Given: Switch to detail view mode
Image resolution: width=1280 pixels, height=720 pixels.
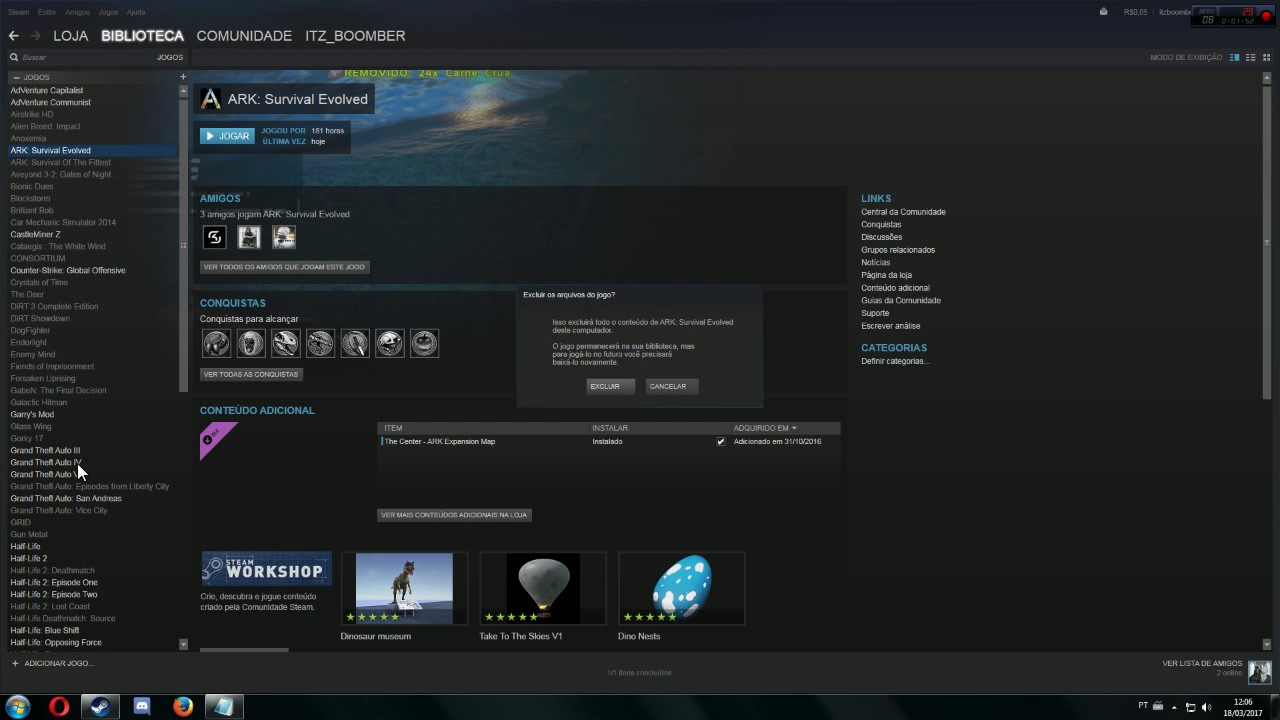Looking at the screenshot, I should click(x=1235, y=58).
